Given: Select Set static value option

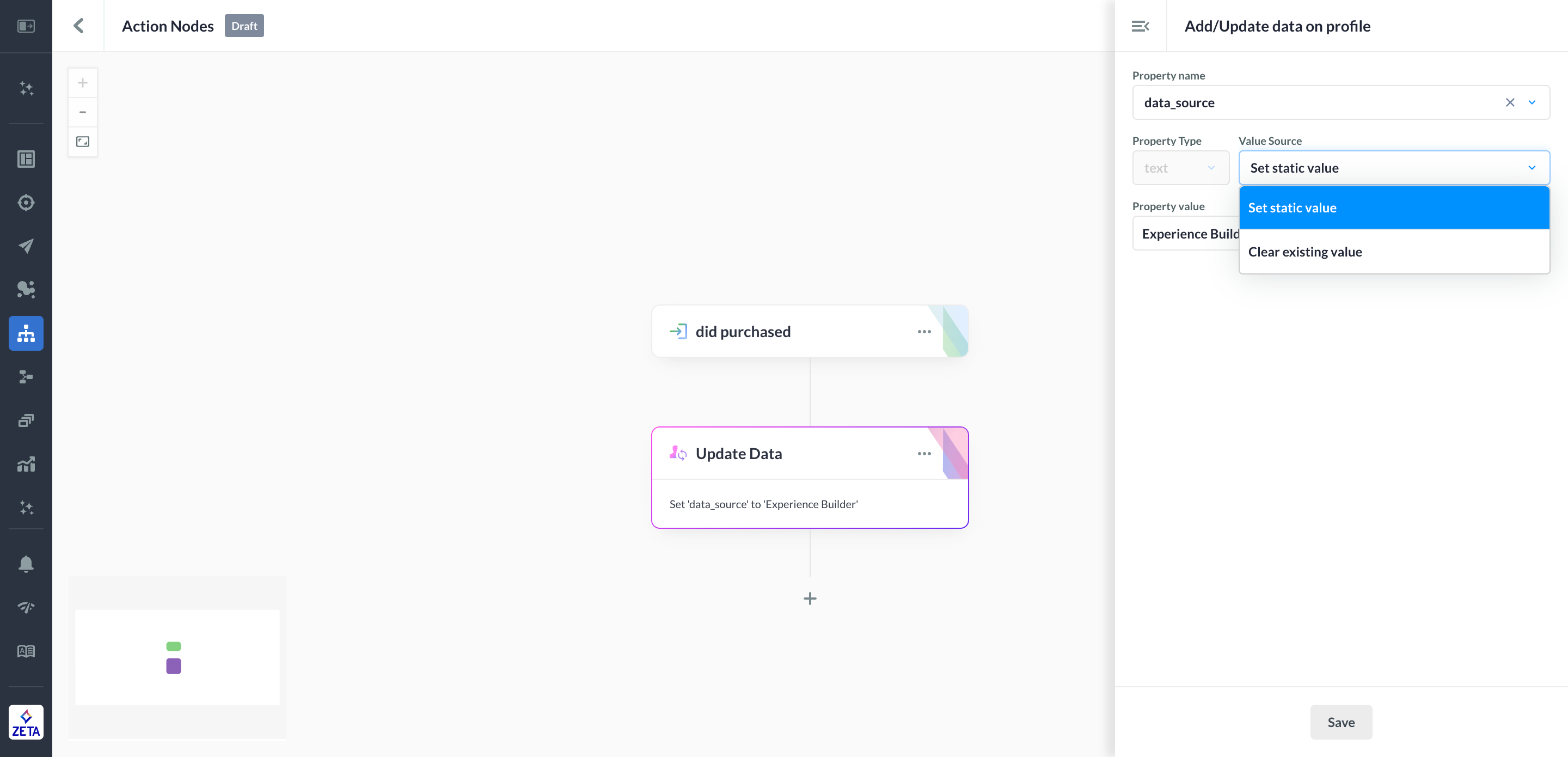Looking at the screenshot, I should point(1394,207).
